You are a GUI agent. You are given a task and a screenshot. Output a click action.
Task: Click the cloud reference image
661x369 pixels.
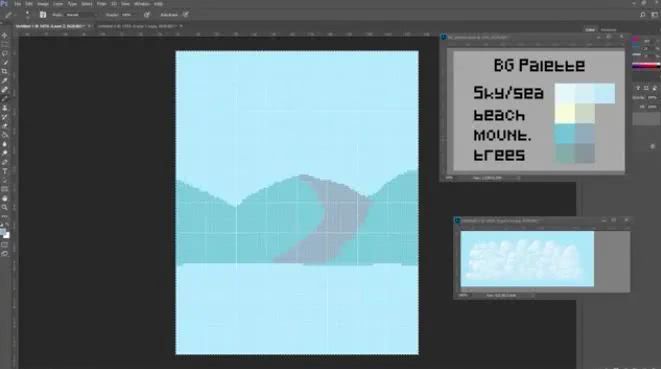[x=527, y=259]
